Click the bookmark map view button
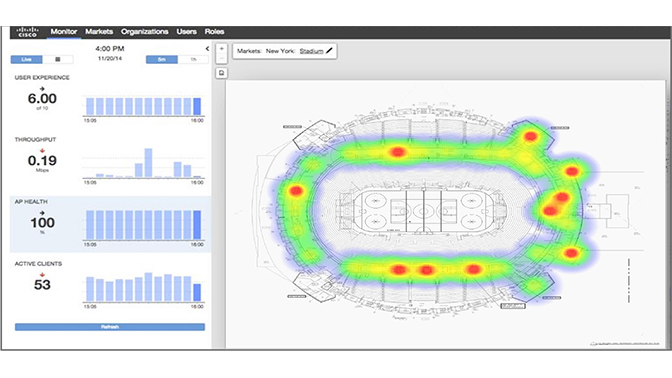This screenshot has height=378, width=672. tap(222, 73)
